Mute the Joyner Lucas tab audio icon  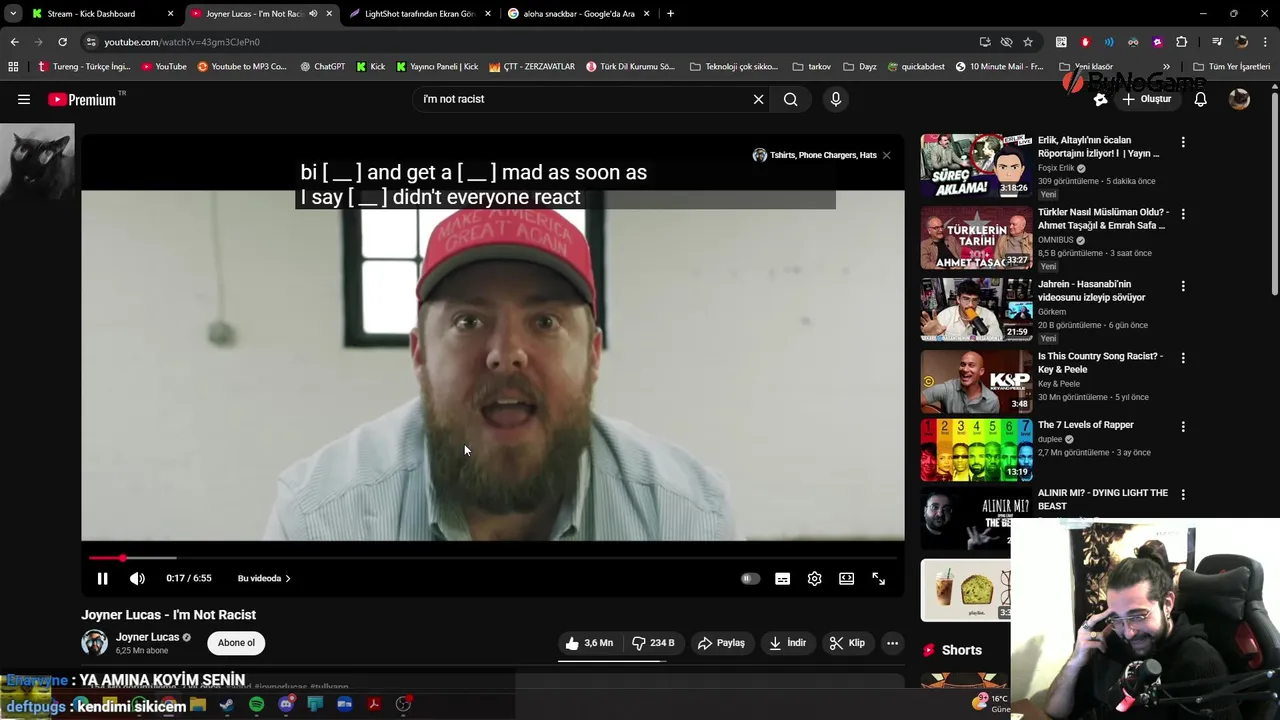(313, 14)
